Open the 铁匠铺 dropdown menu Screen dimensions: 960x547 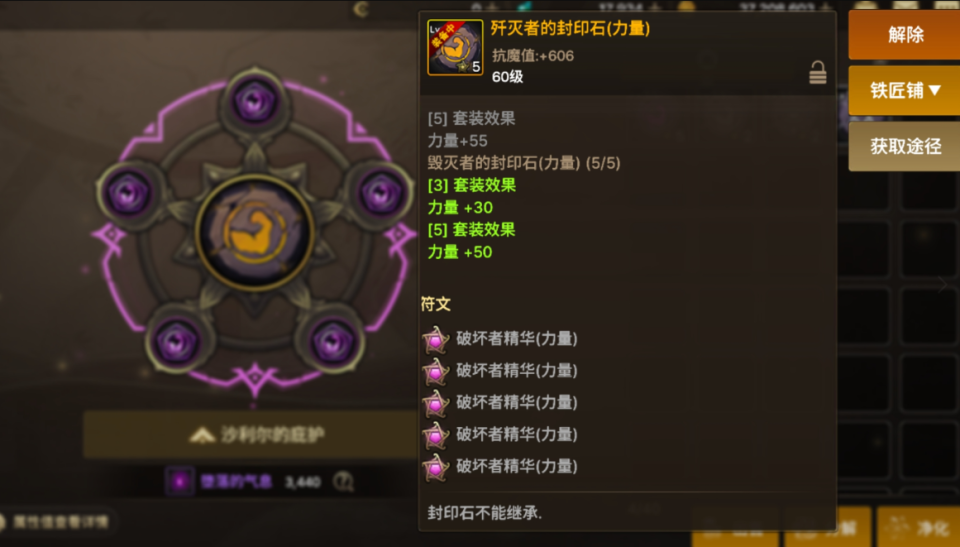coord(905,91)
